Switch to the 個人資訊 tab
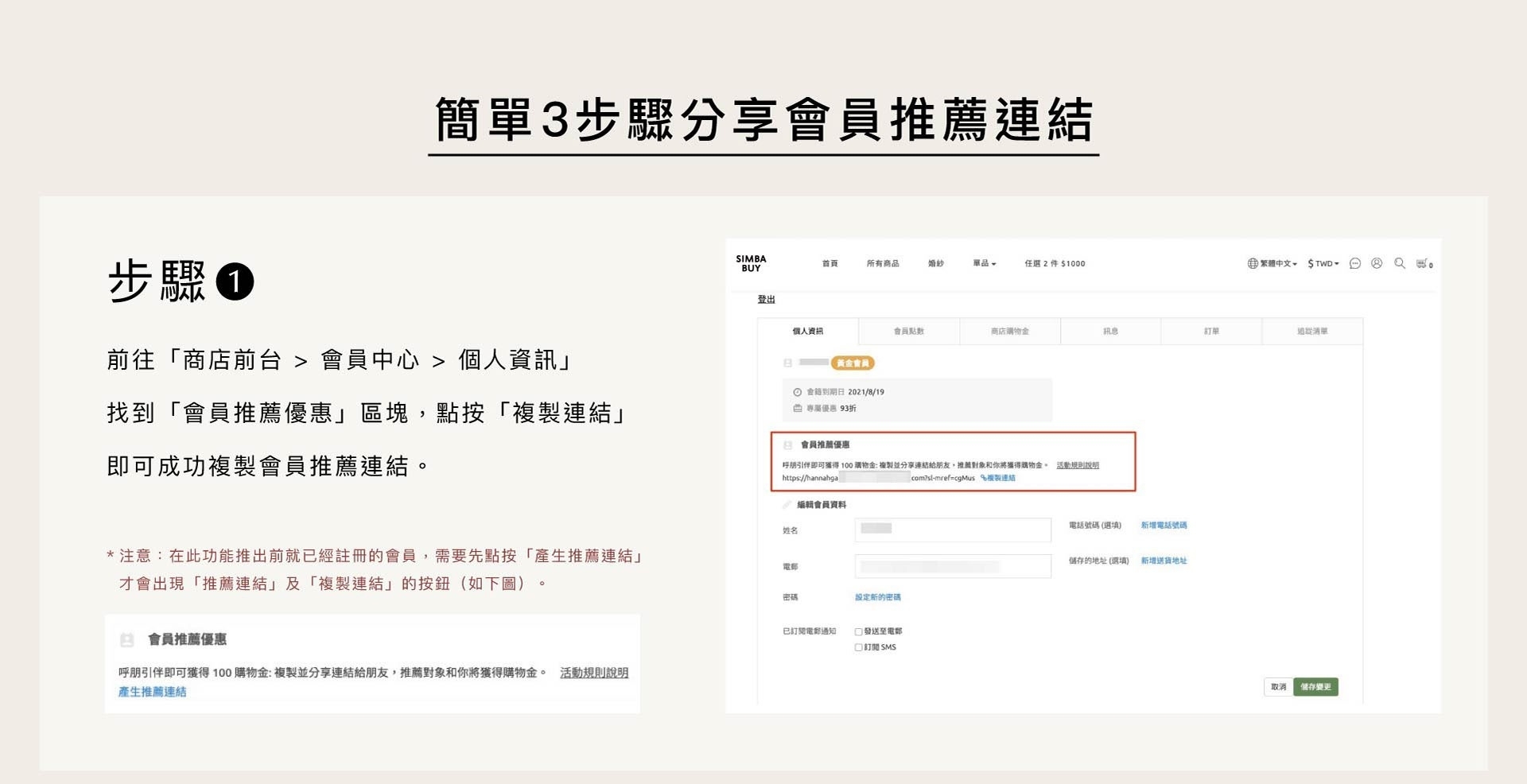Viewport: 1527px width, 784px height. [x=808, y=331]
